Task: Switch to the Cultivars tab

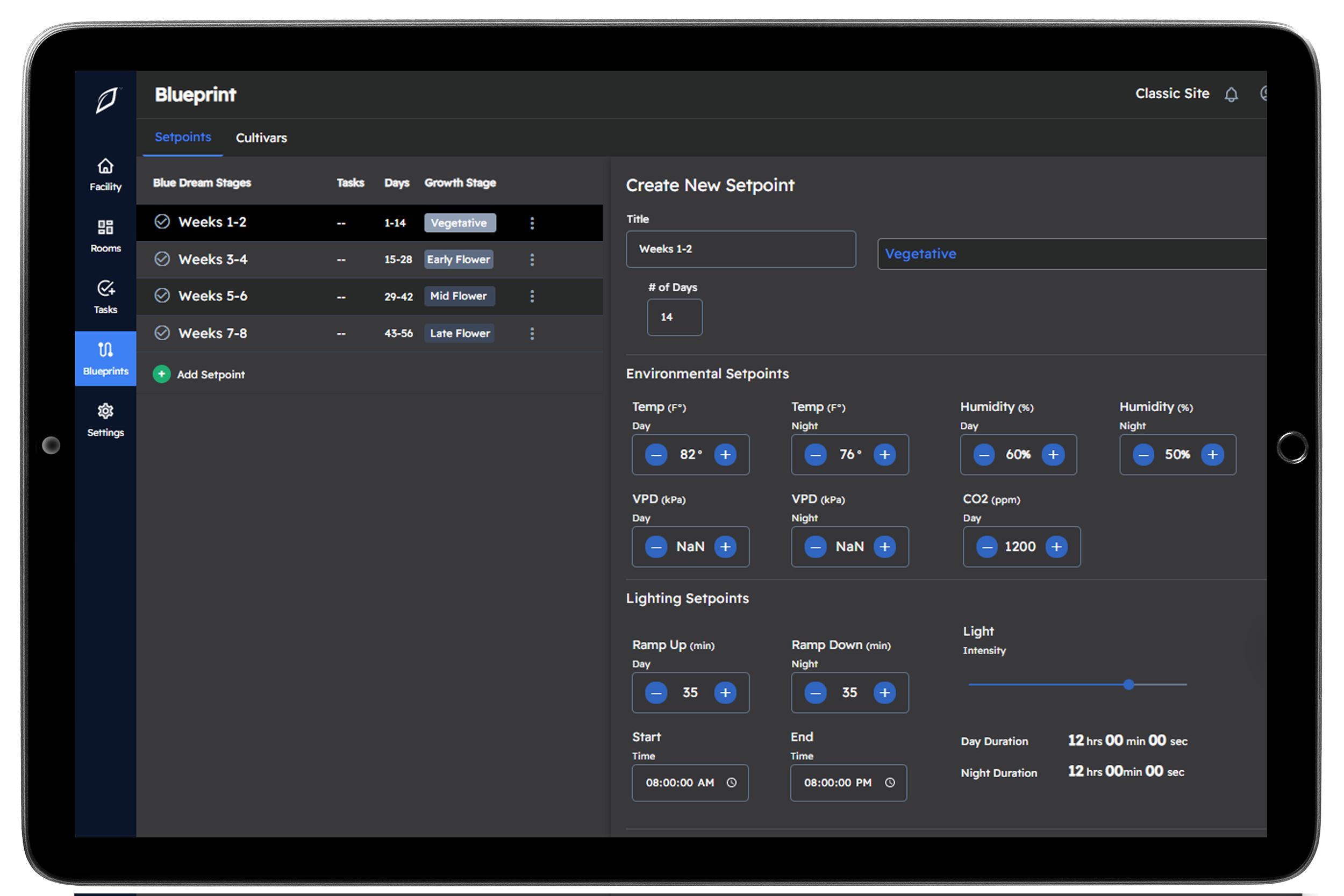Action: [x=261, y=138]
